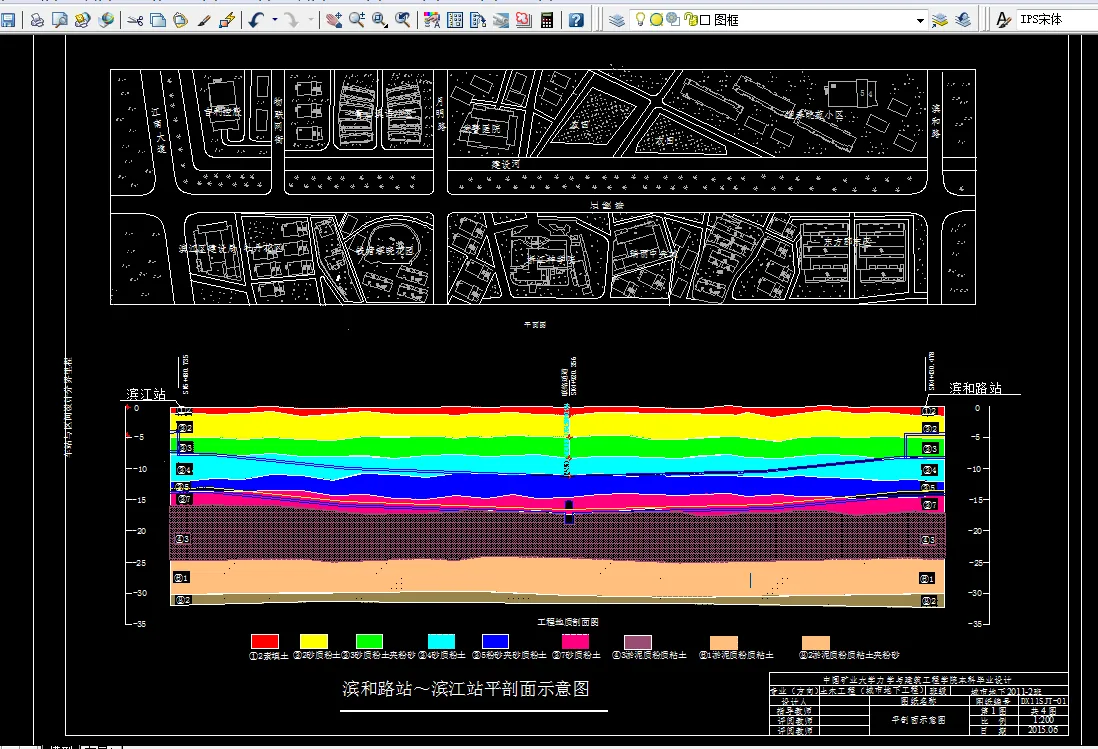Open the QuickCalc calculator
Screen dimensions: 1098x749
(547, 20)
